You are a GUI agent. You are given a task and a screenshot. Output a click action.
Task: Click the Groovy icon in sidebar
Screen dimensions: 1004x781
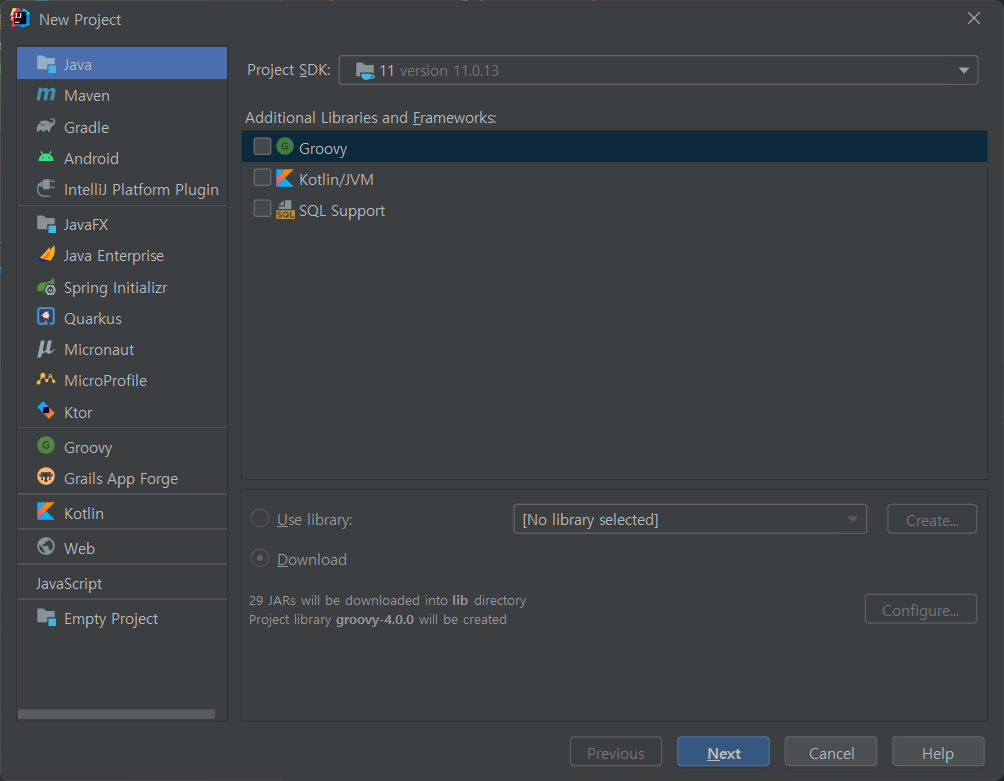point(46,445)
